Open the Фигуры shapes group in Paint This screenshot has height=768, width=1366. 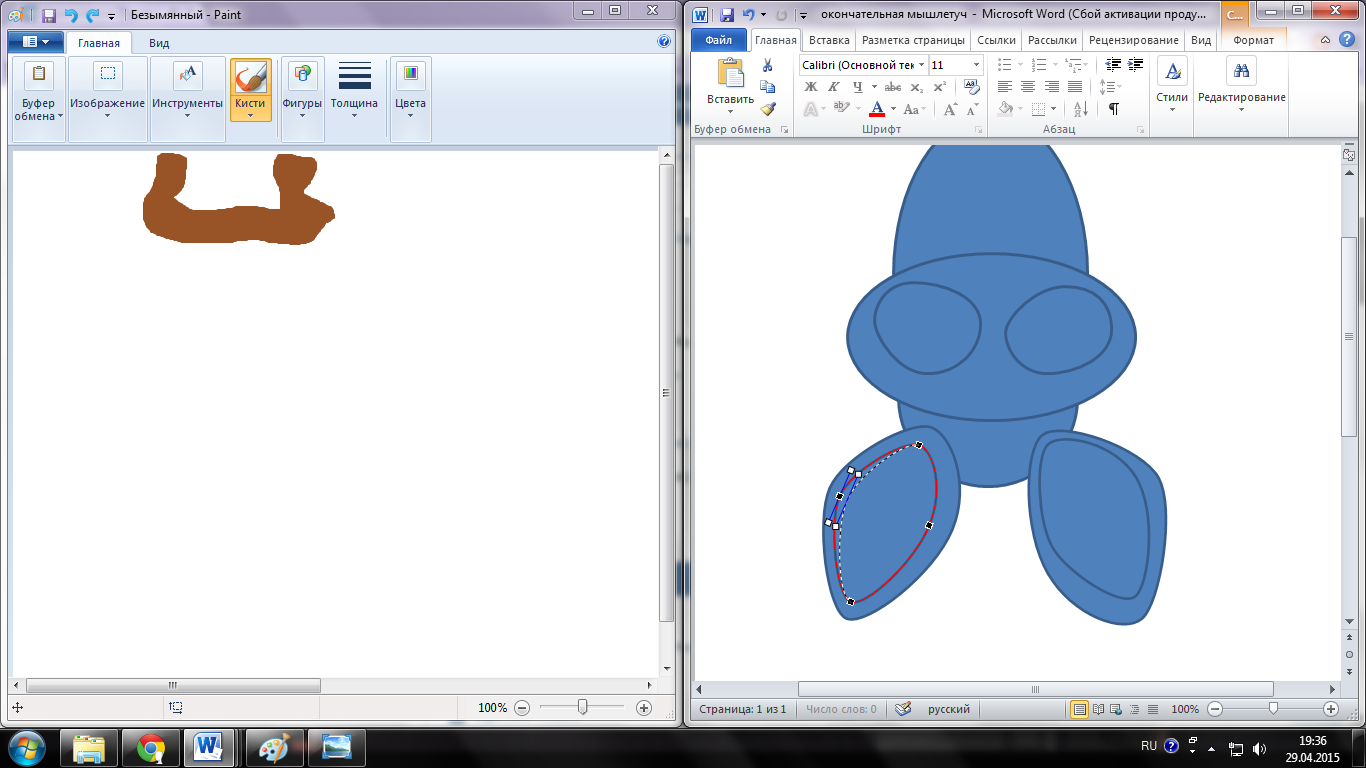click(302, 99)
